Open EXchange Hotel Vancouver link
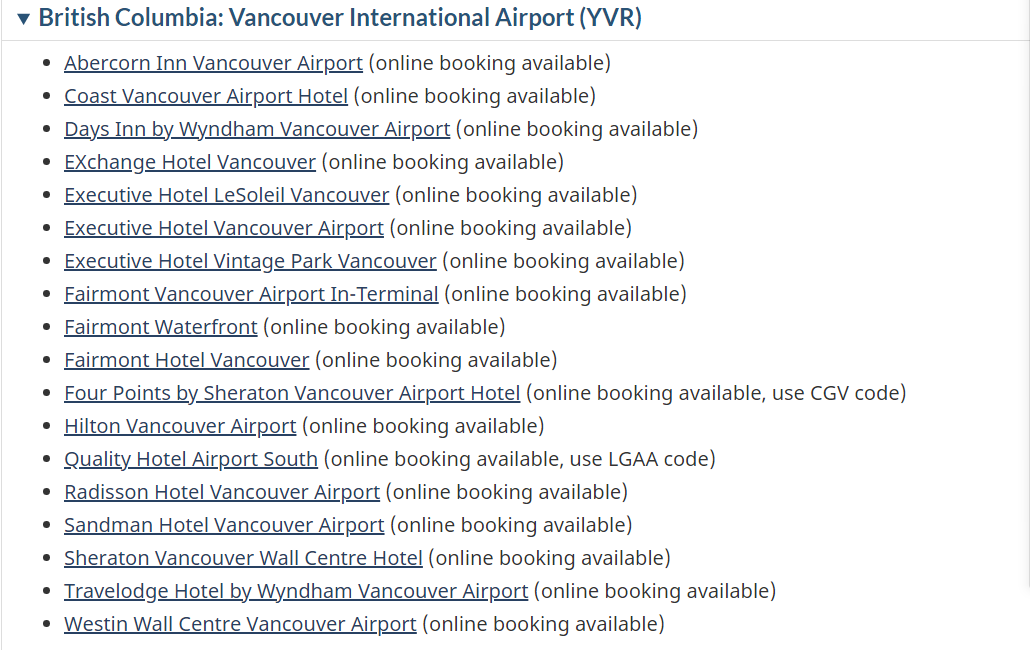Image resolution: width=1030 pixels, height=650 pixels. (190, 162)
